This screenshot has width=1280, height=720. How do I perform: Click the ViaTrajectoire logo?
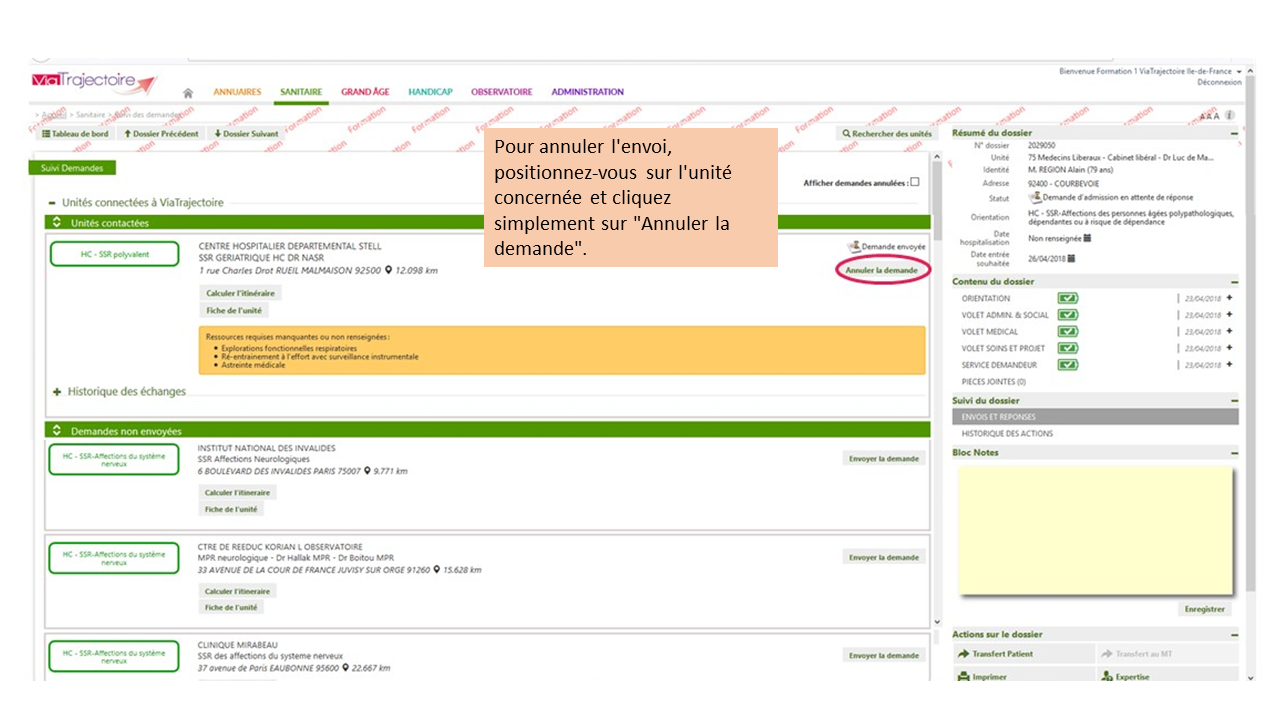[94, 83]
